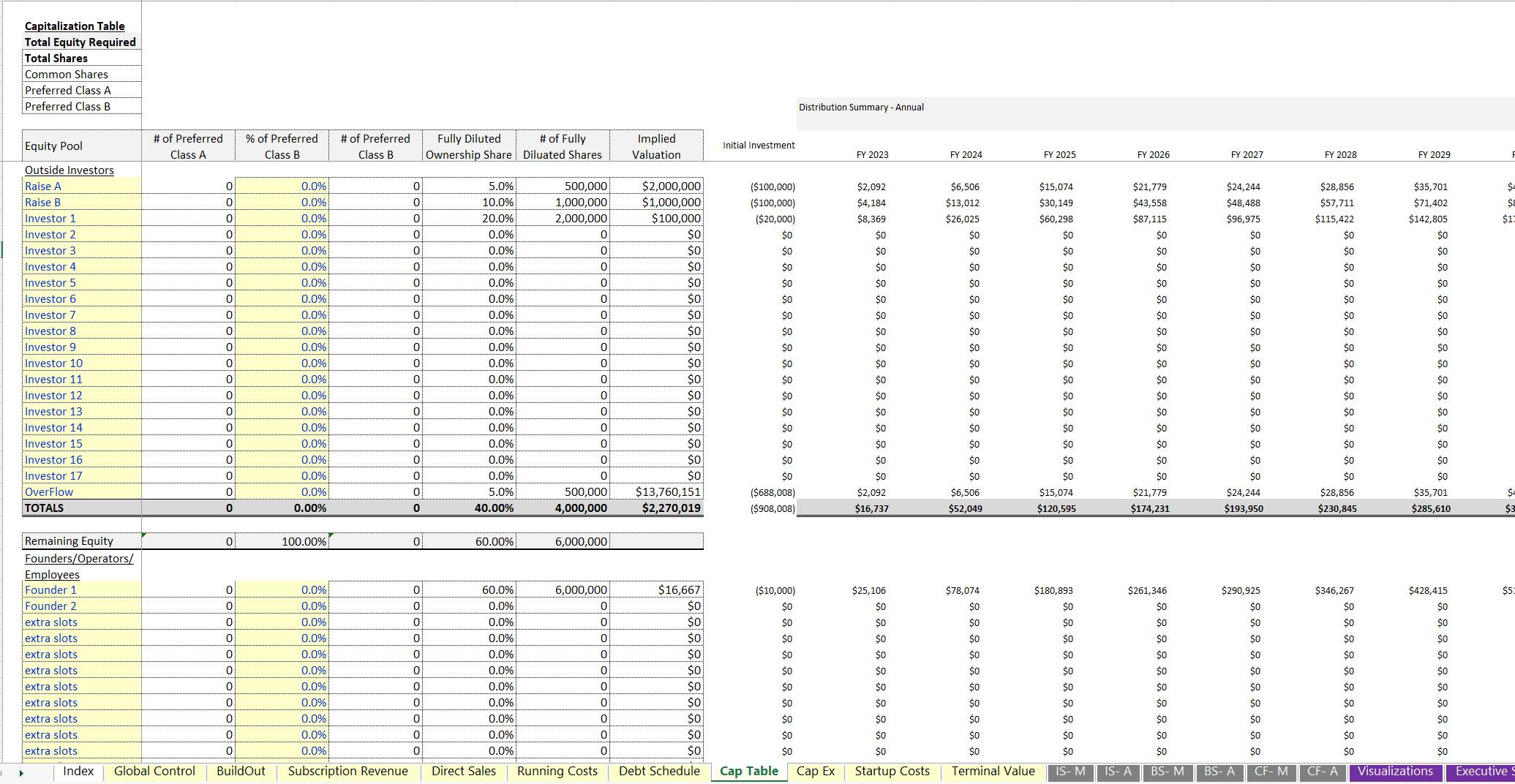Open the Raise A hyperlink
This screenshot has width=1515, height=784.
coord(43,186)
